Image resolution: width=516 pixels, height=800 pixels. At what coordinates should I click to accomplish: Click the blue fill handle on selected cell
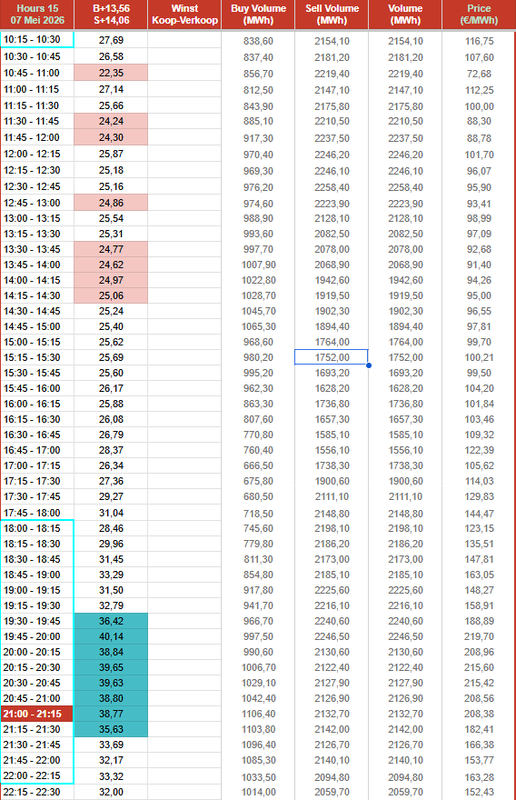(368, 365)
